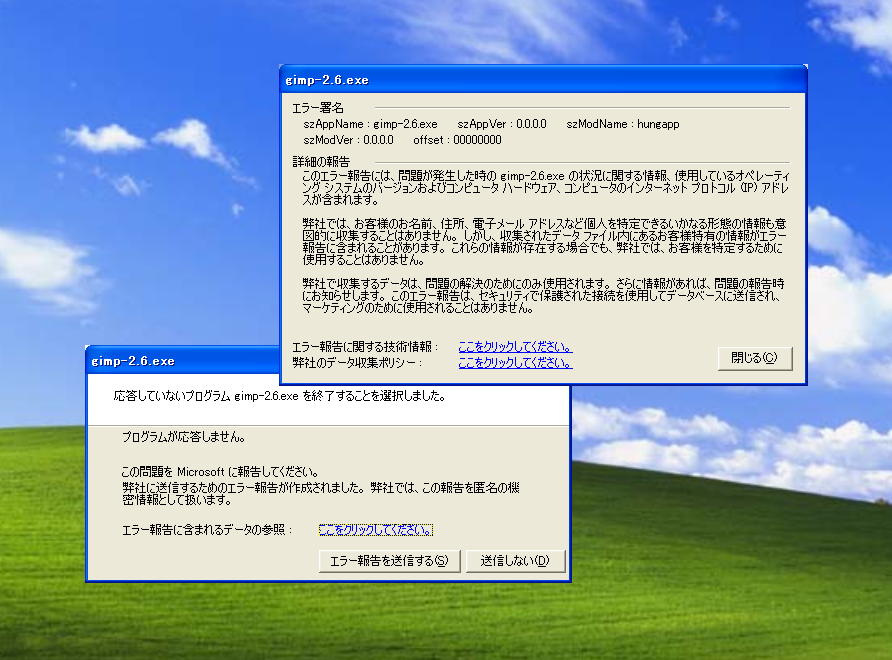Click the title bar of the error report dialog
The width and height of the screenshot is (892, 660).
(183, 361)
